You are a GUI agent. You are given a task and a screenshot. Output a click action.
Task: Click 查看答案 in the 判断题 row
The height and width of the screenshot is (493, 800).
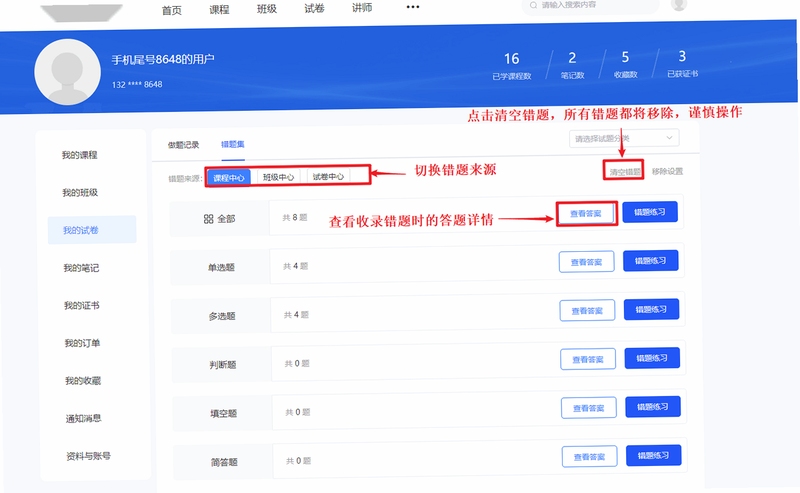pos(588,360)
